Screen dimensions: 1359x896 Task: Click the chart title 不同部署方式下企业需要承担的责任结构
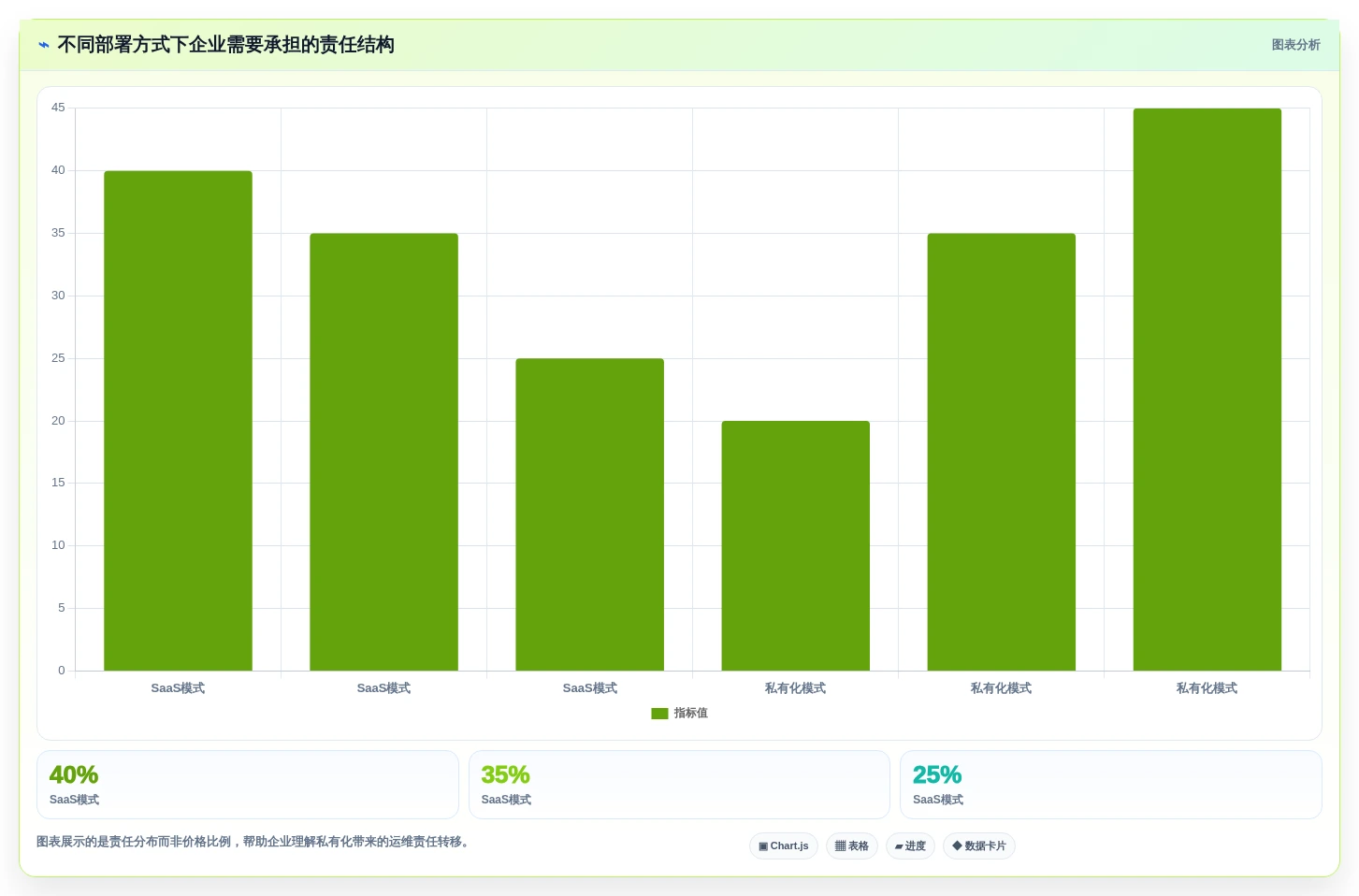click(x=225, y=45)
